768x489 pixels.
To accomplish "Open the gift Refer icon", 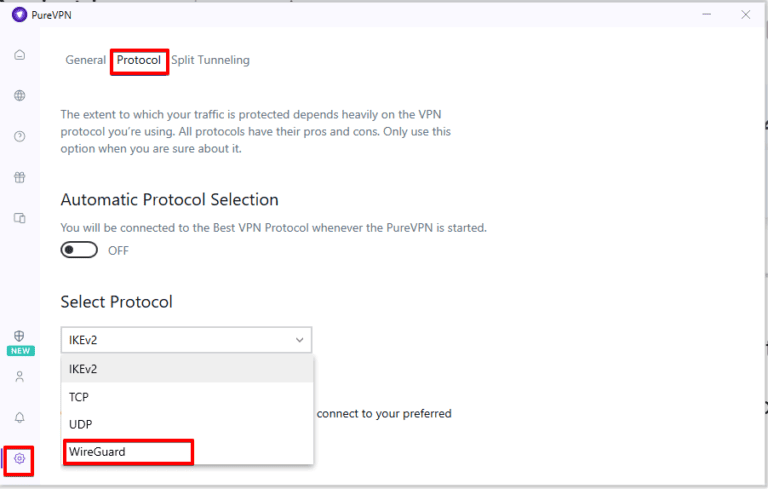I will tap(19, 177).
